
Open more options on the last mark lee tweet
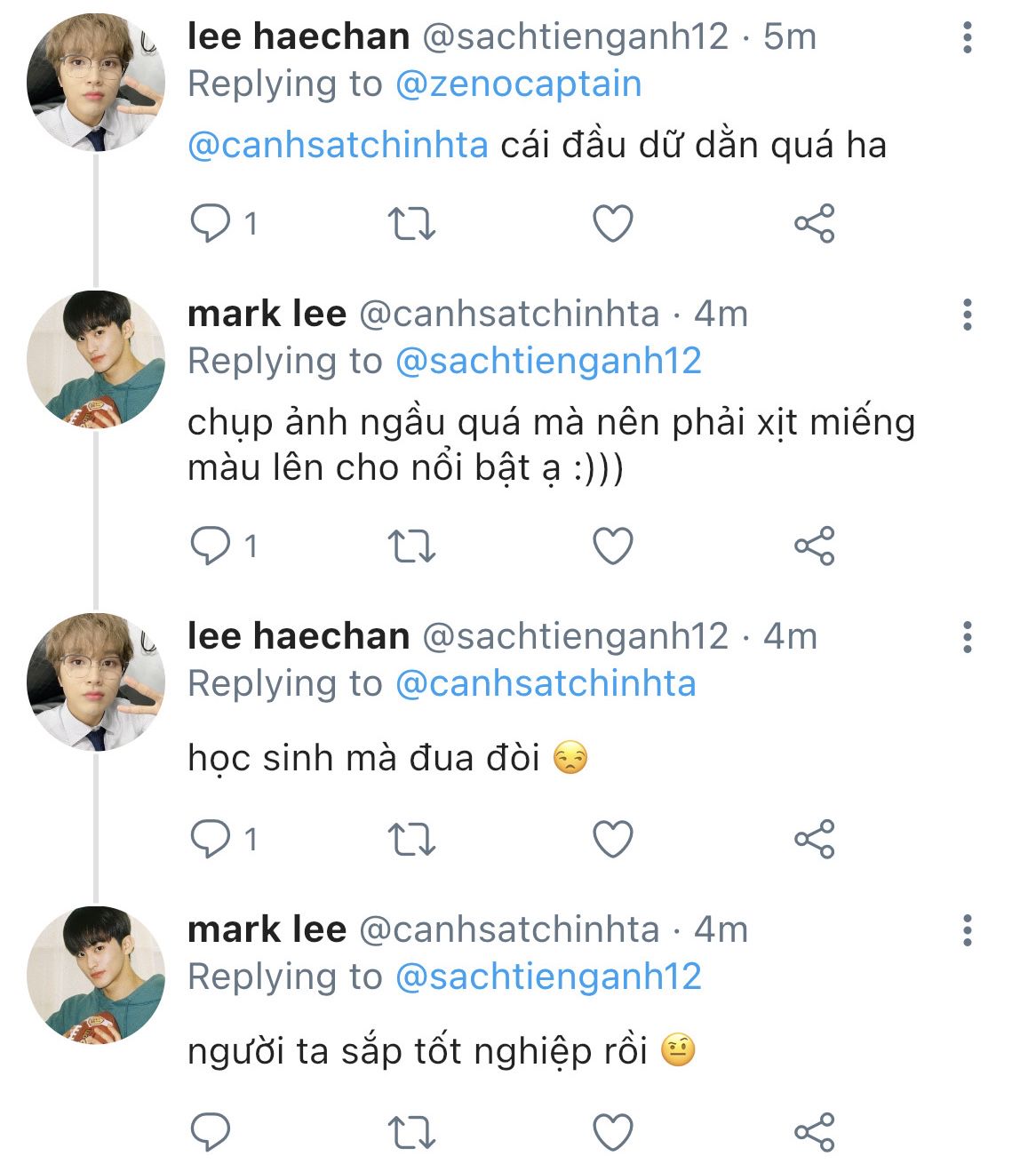(x=967, y=930)
